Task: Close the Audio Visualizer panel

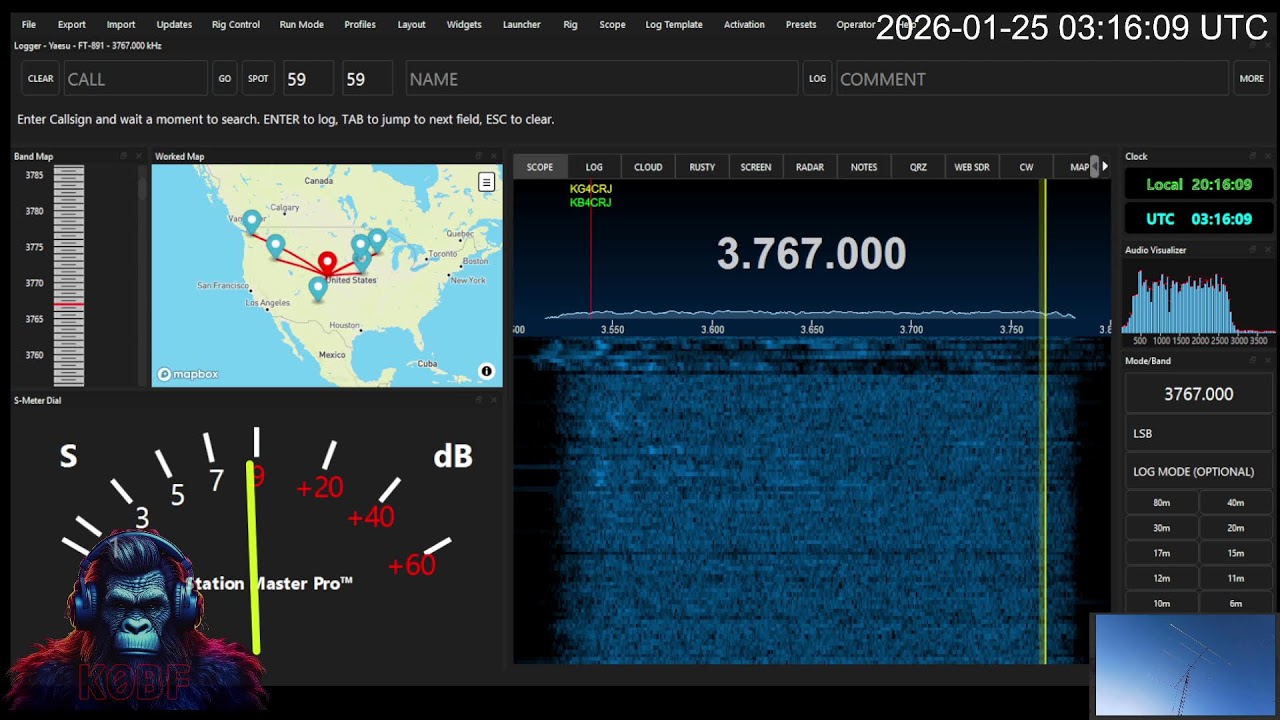Action: coord(1268,250)
